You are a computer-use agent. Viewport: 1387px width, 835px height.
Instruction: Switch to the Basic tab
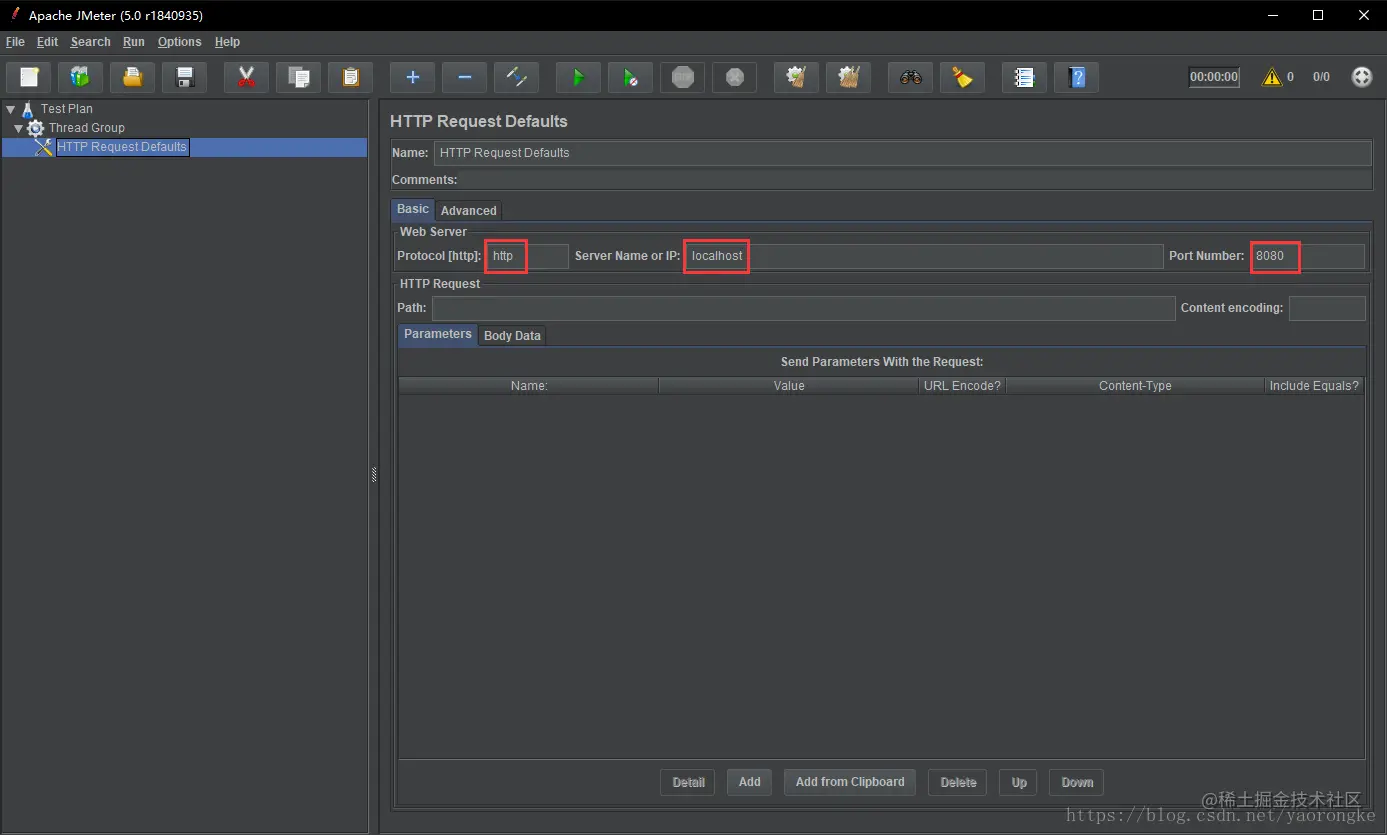(x=413, y=209)
